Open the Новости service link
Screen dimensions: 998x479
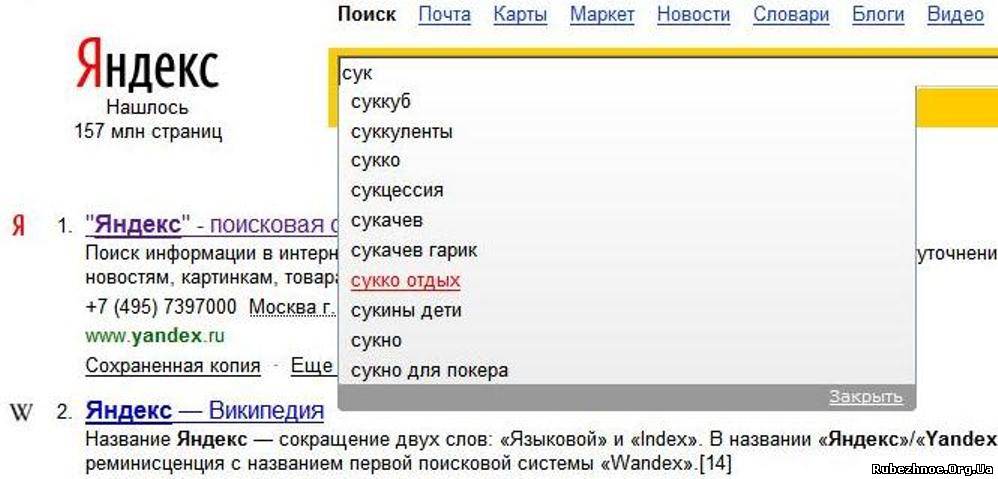pyautogui.click(x=693, y=14)
